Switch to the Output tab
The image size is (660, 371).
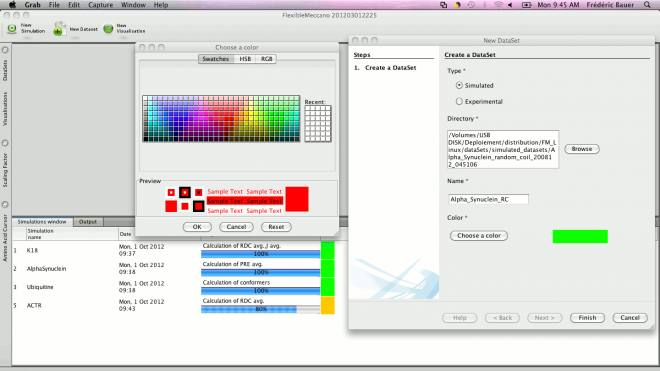coord(88,222)
